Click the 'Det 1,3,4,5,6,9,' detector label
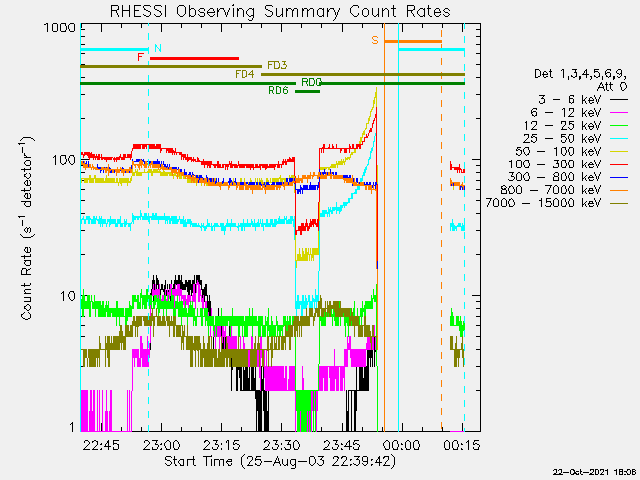This screenshot has height=480, width=640. click(580, 74)
